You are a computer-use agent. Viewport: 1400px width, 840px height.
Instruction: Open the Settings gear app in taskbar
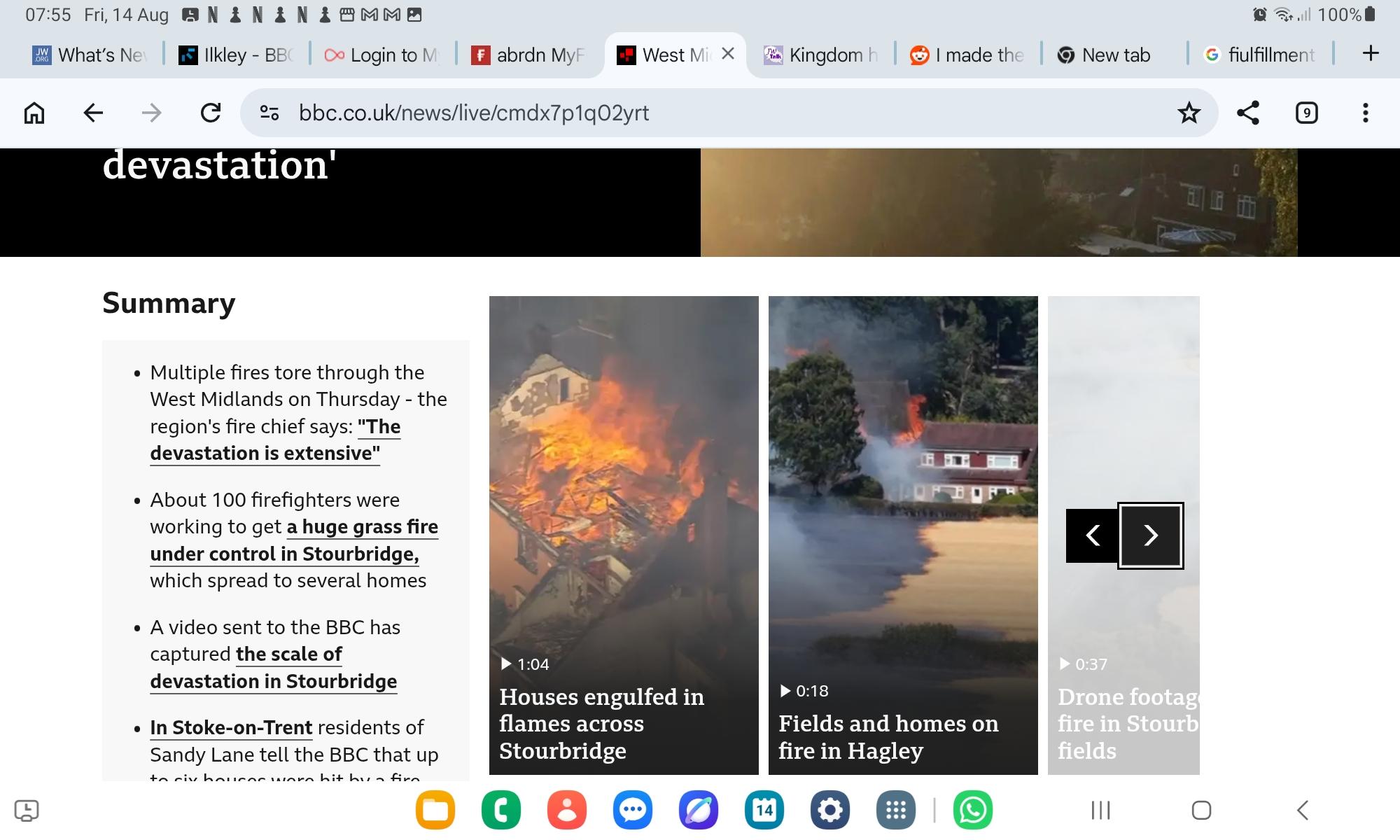coord(829,810)
